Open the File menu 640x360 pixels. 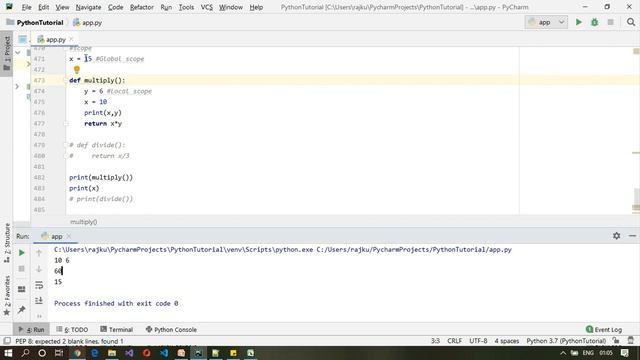tap(26, 7)
